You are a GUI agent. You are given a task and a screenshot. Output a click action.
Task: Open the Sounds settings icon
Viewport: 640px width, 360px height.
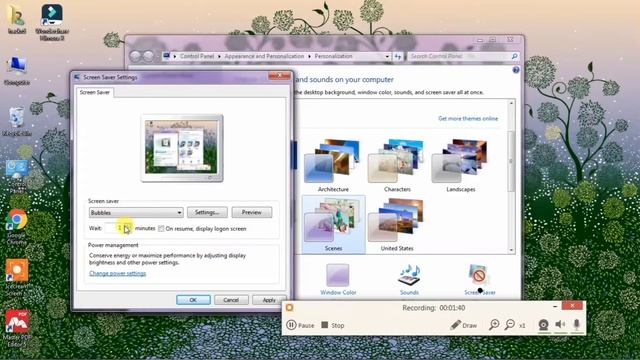pos(409,275)
